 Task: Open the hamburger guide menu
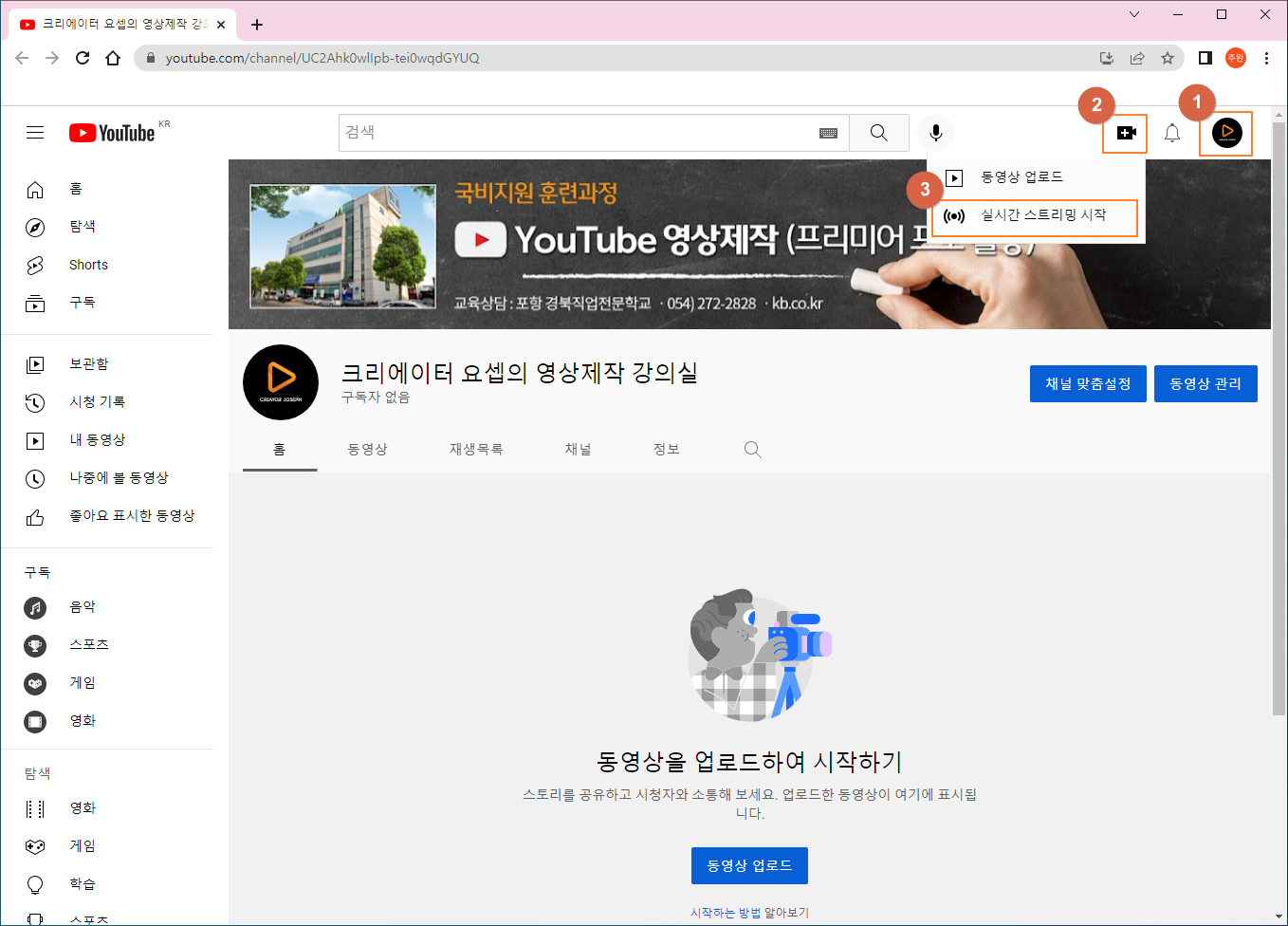[x=35, y=133]
